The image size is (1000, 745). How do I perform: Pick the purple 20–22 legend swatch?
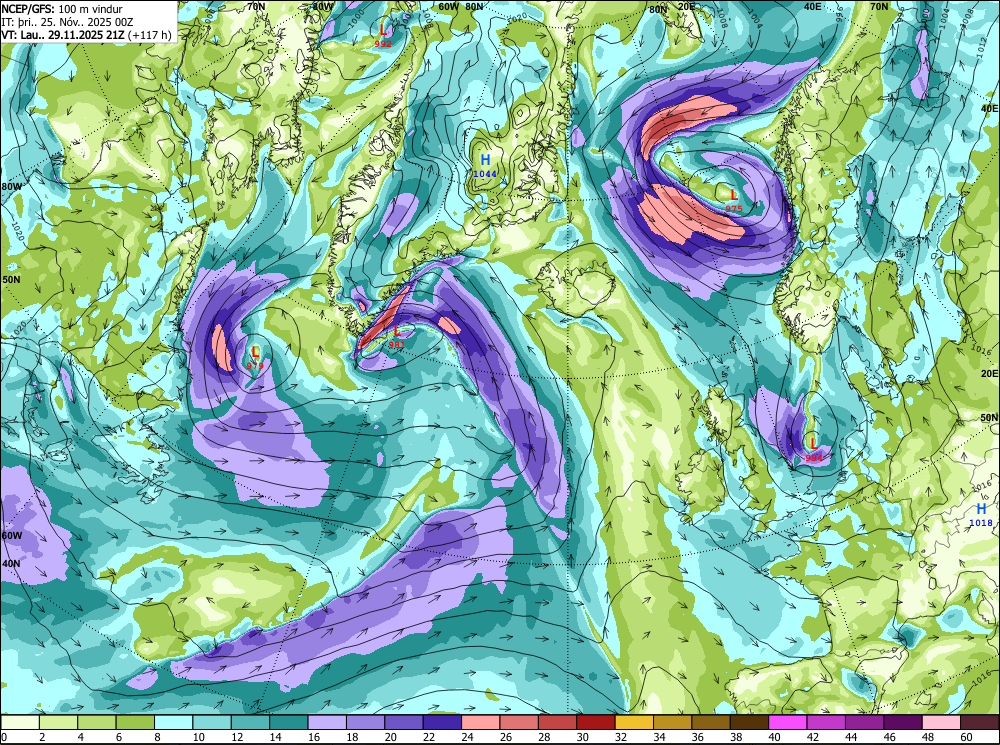click(x=404, y=722)
